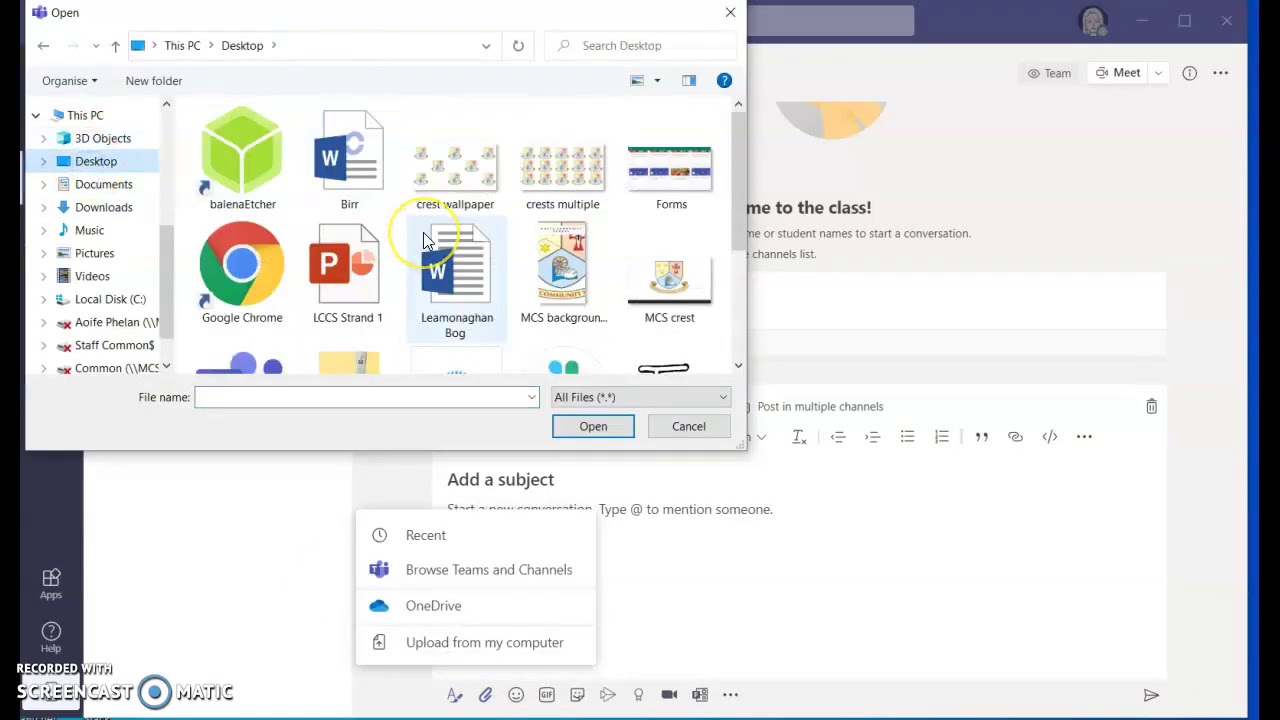Click the Stream send-like arrow icon
1280x720 pixels.
tap(608, 695)
